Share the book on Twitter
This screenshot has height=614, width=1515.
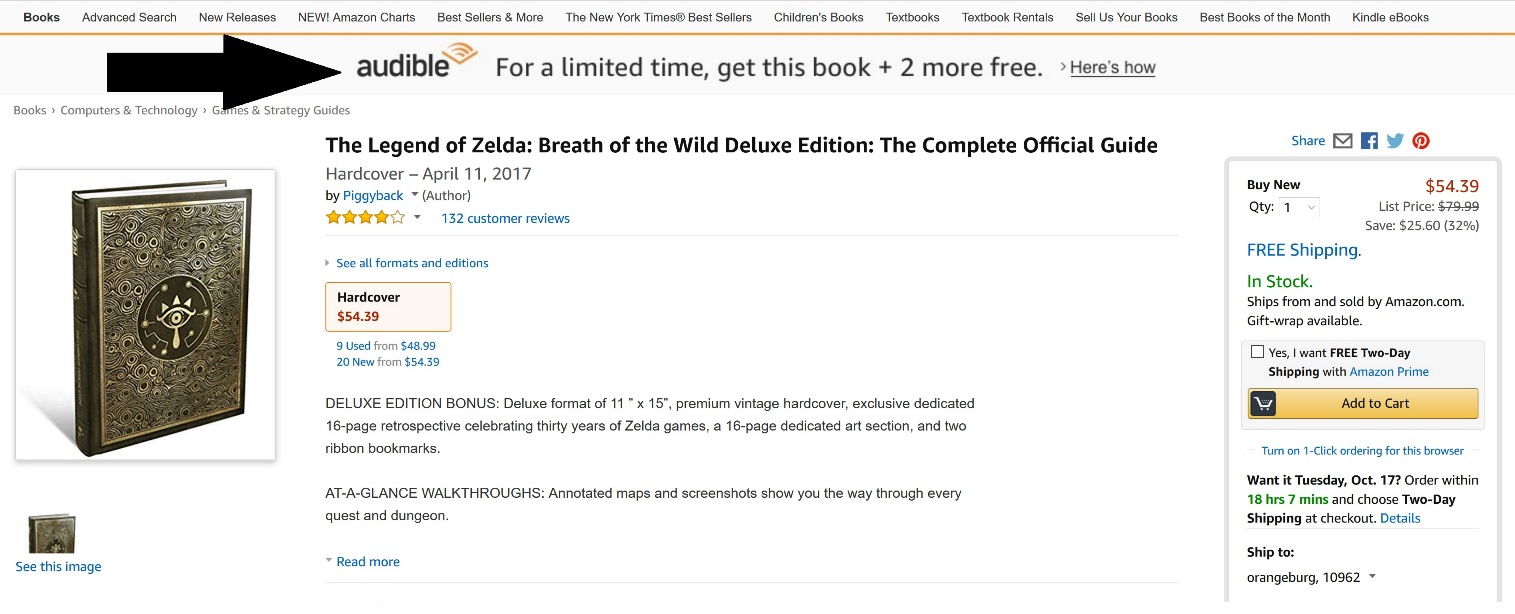[1395, 141]
